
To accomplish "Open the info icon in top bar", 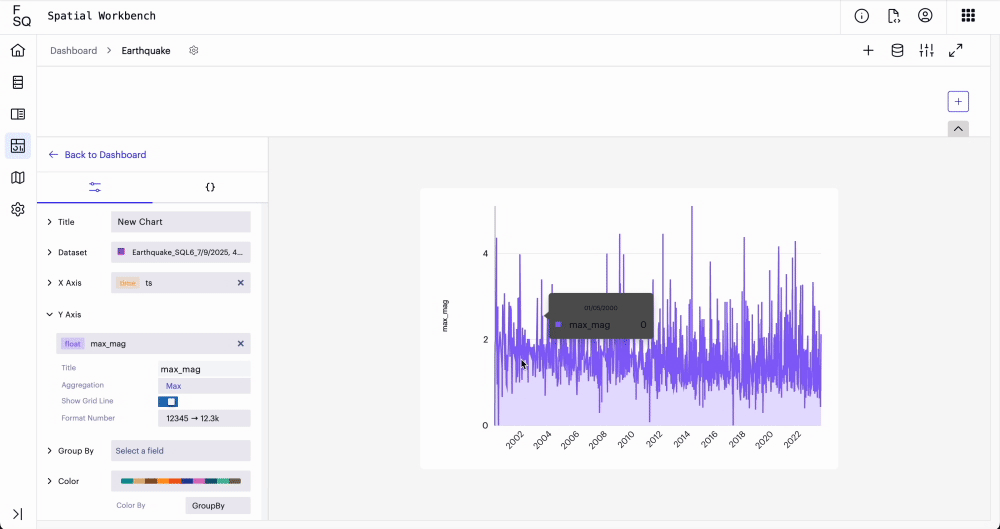I will click(862, 17).
